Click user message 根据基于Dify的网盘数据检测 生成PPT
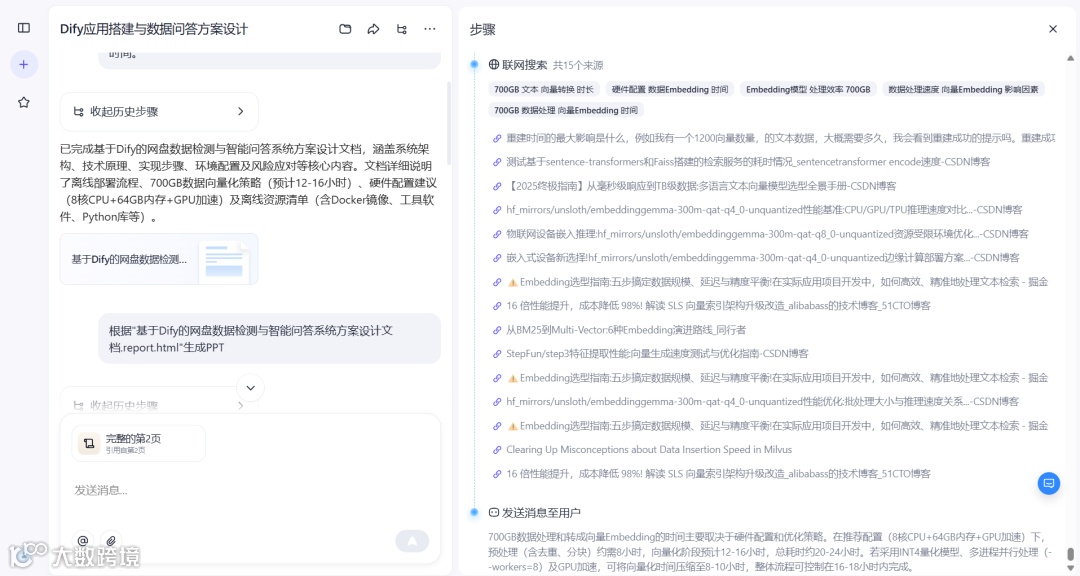Screen dimensions: 1080x576 point(269,339)
